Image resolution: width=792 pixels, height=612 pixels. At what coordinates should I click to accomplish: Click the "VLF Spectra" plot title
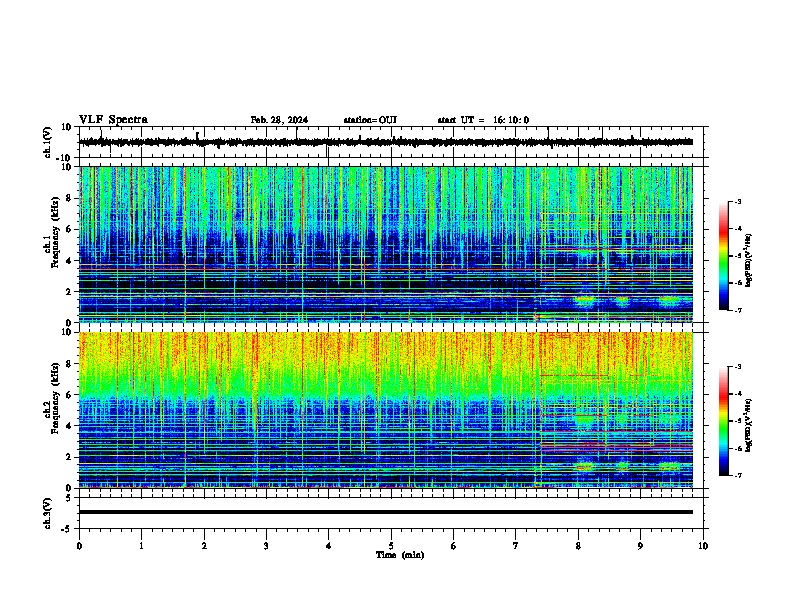pos(113,120)
